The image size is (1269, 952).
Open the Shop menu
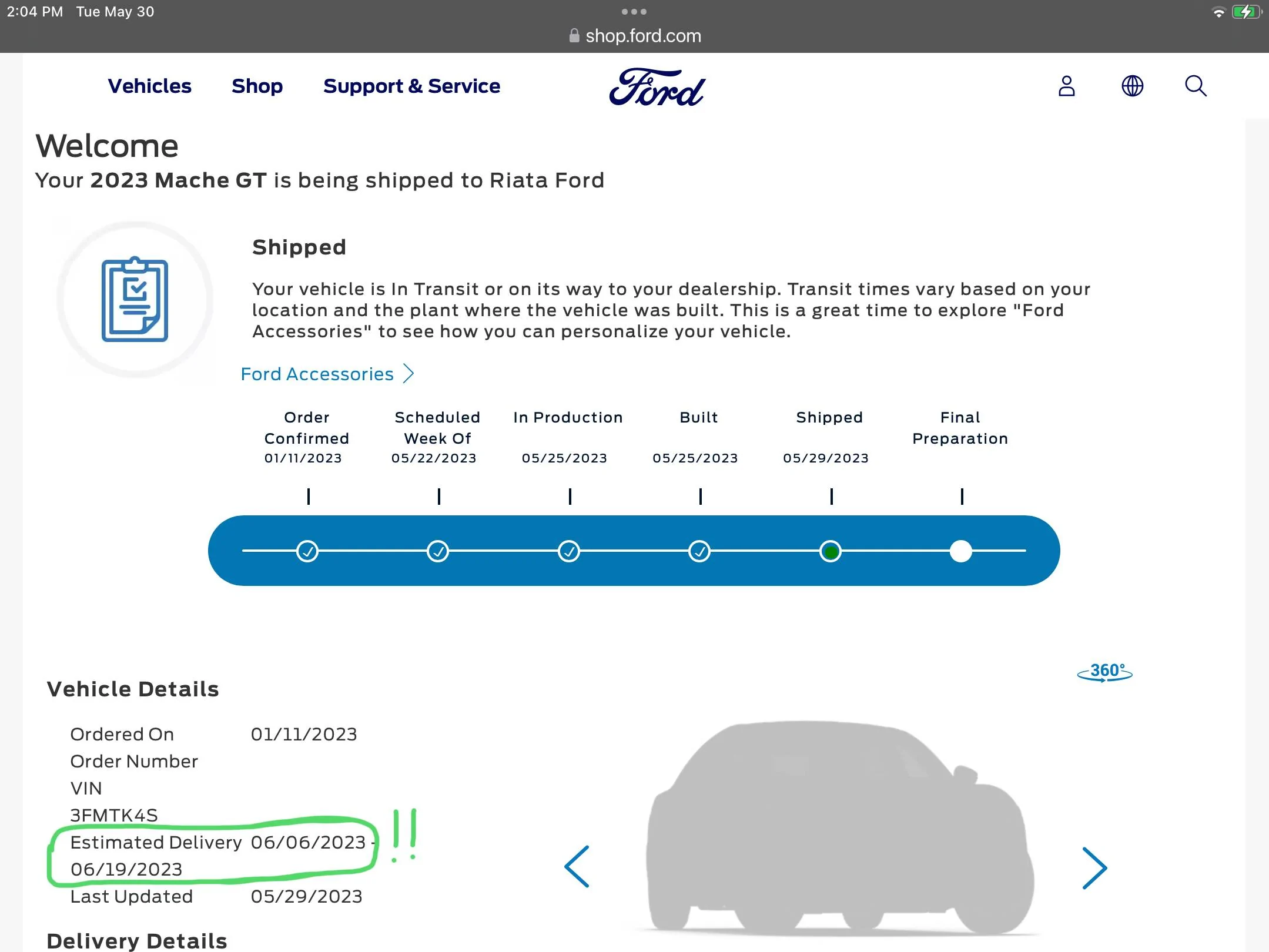(257, 86)
